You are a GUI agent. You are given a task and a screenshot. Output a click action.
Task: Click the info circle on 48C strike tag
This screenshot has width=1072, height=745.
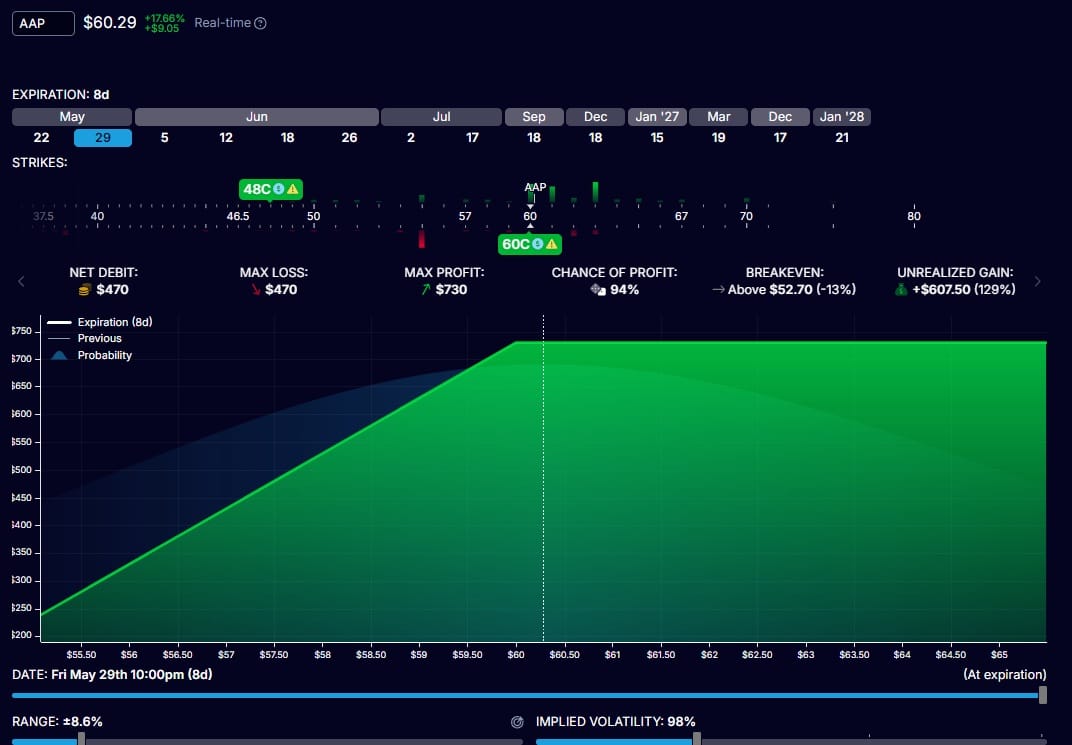pyautogui.click(x=279, y=189)
